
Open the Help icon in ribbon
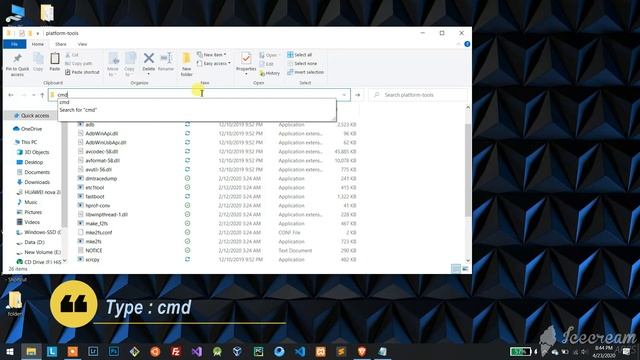coord(467,44)
